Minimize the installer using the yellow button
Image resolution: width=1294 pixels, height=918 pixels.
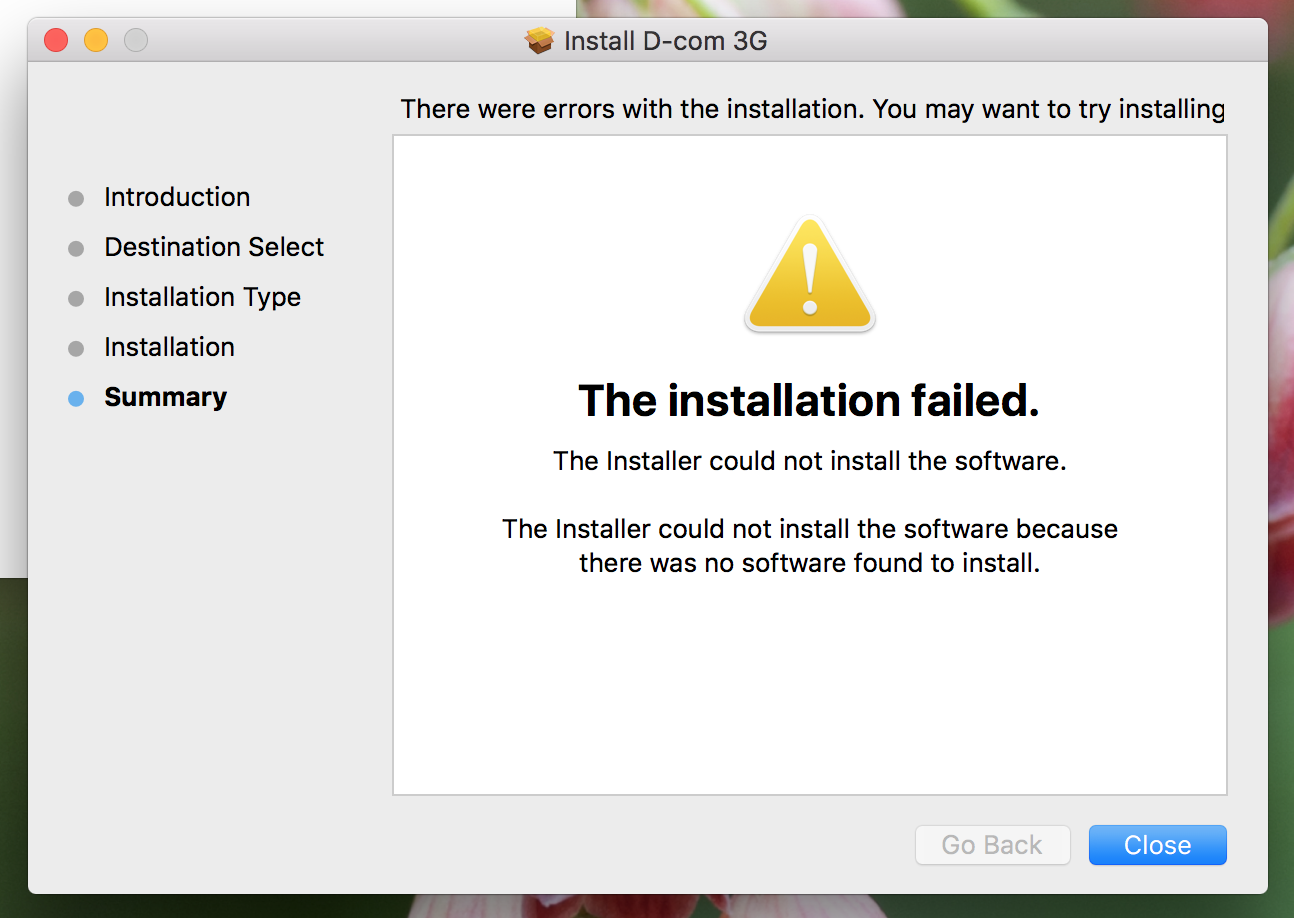pos(96,40)
